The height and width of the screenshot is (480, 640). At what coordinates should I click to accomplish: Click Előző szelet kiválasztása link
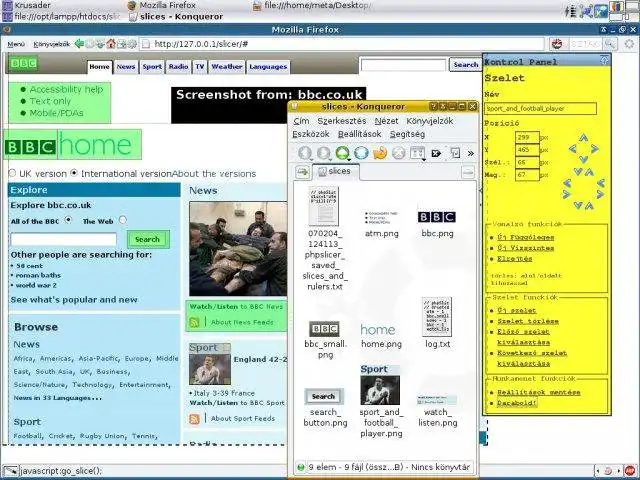click(523, 337)
